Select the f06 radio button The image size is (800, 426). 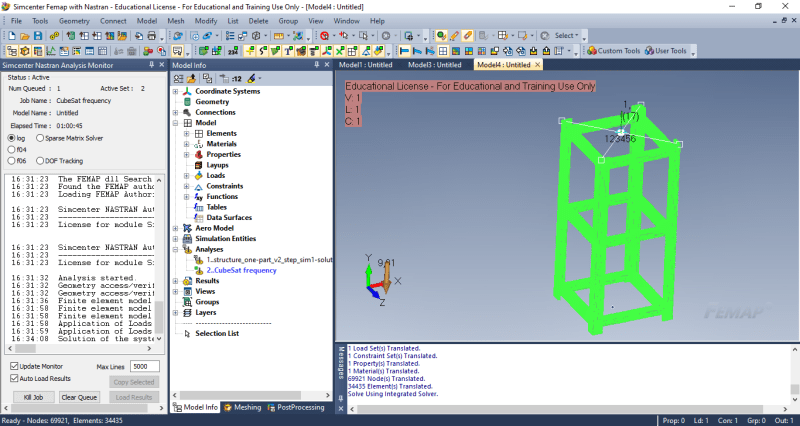[x=11, y=161]
